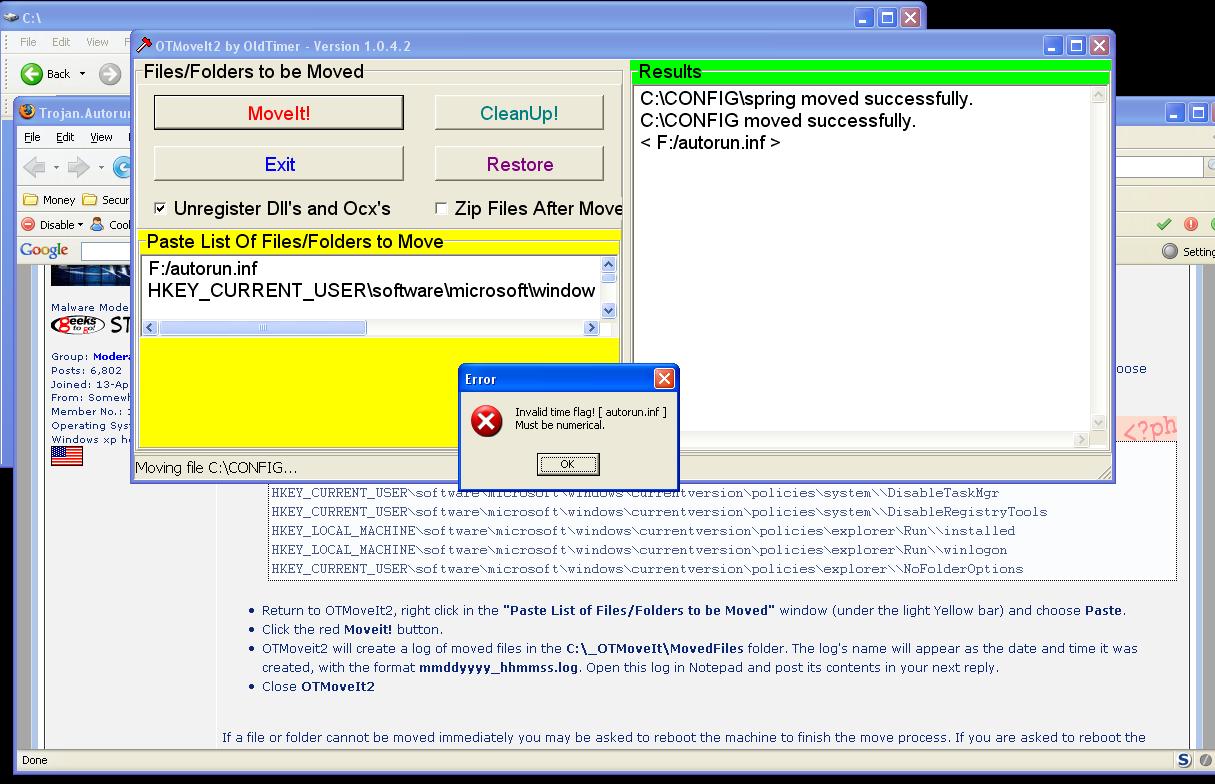Viewport: 1215px width, 784px height.
Task: Enable Zip Files After Move checkbox
Action: tap(441, 209)
